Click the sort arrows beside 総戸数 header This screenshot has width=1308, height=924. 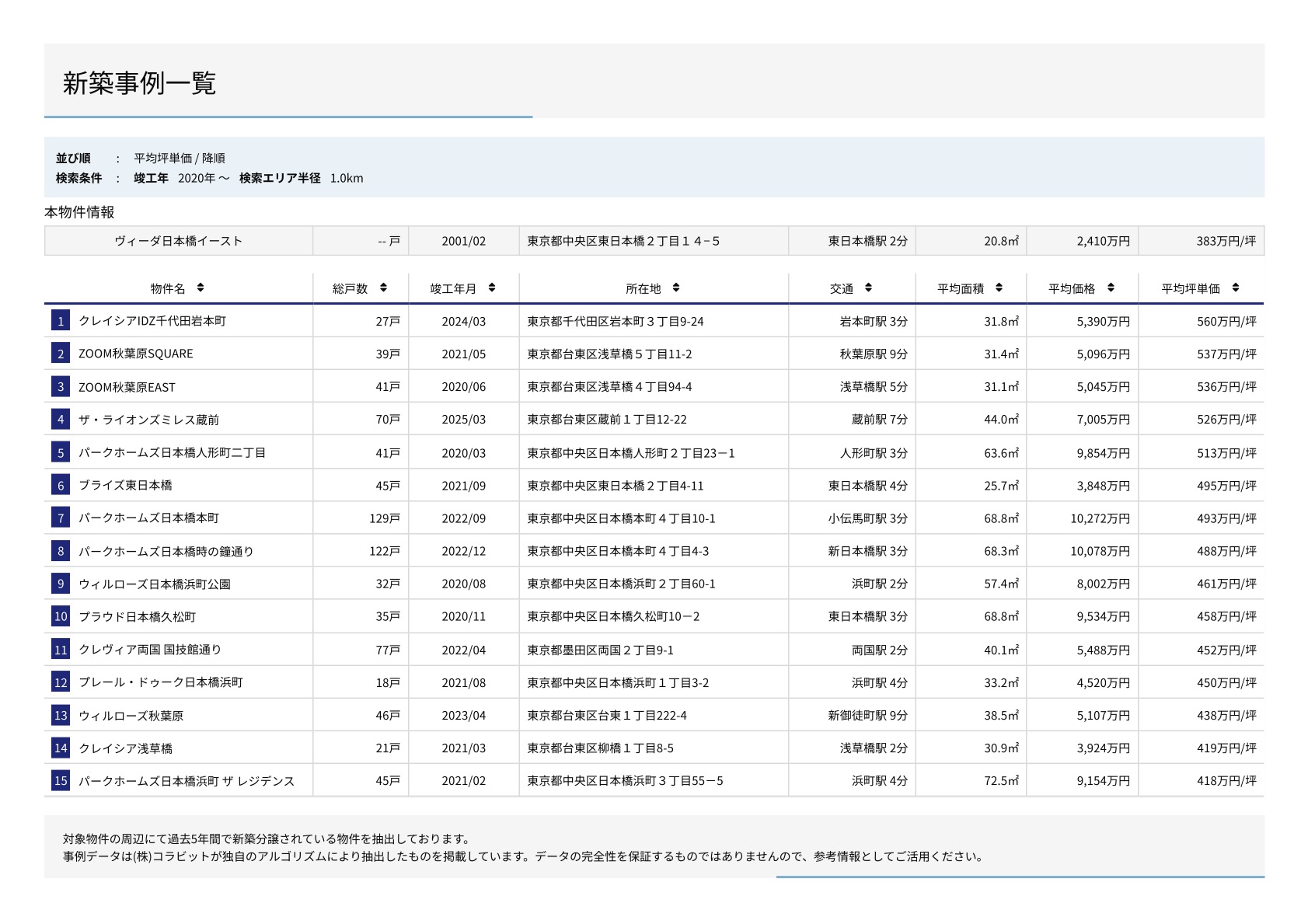[383, 288]
